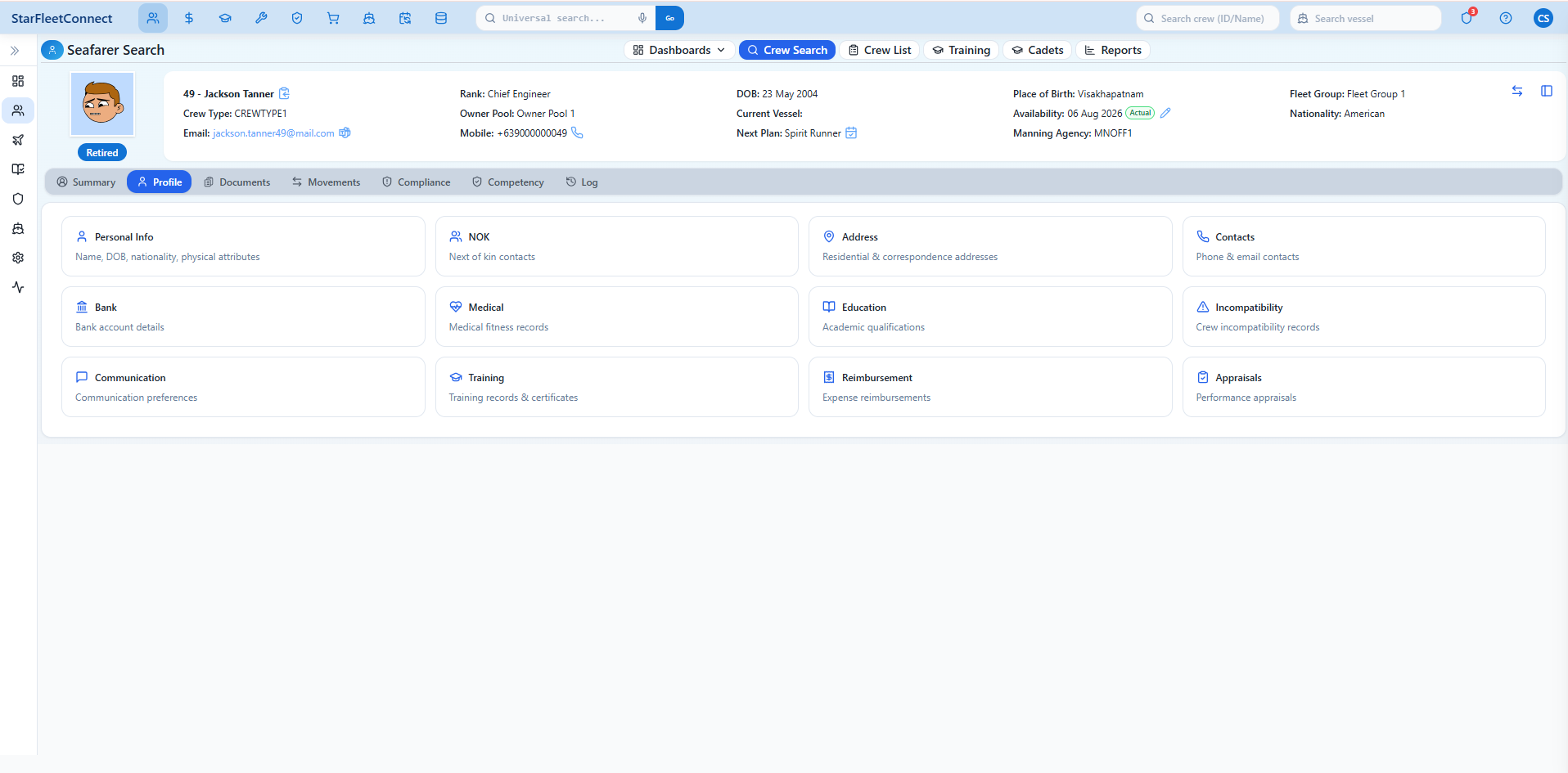The width and height of the screenshot is (1568, 773).
Task: Open the NOK next of kin card
Action: [616, 246]
